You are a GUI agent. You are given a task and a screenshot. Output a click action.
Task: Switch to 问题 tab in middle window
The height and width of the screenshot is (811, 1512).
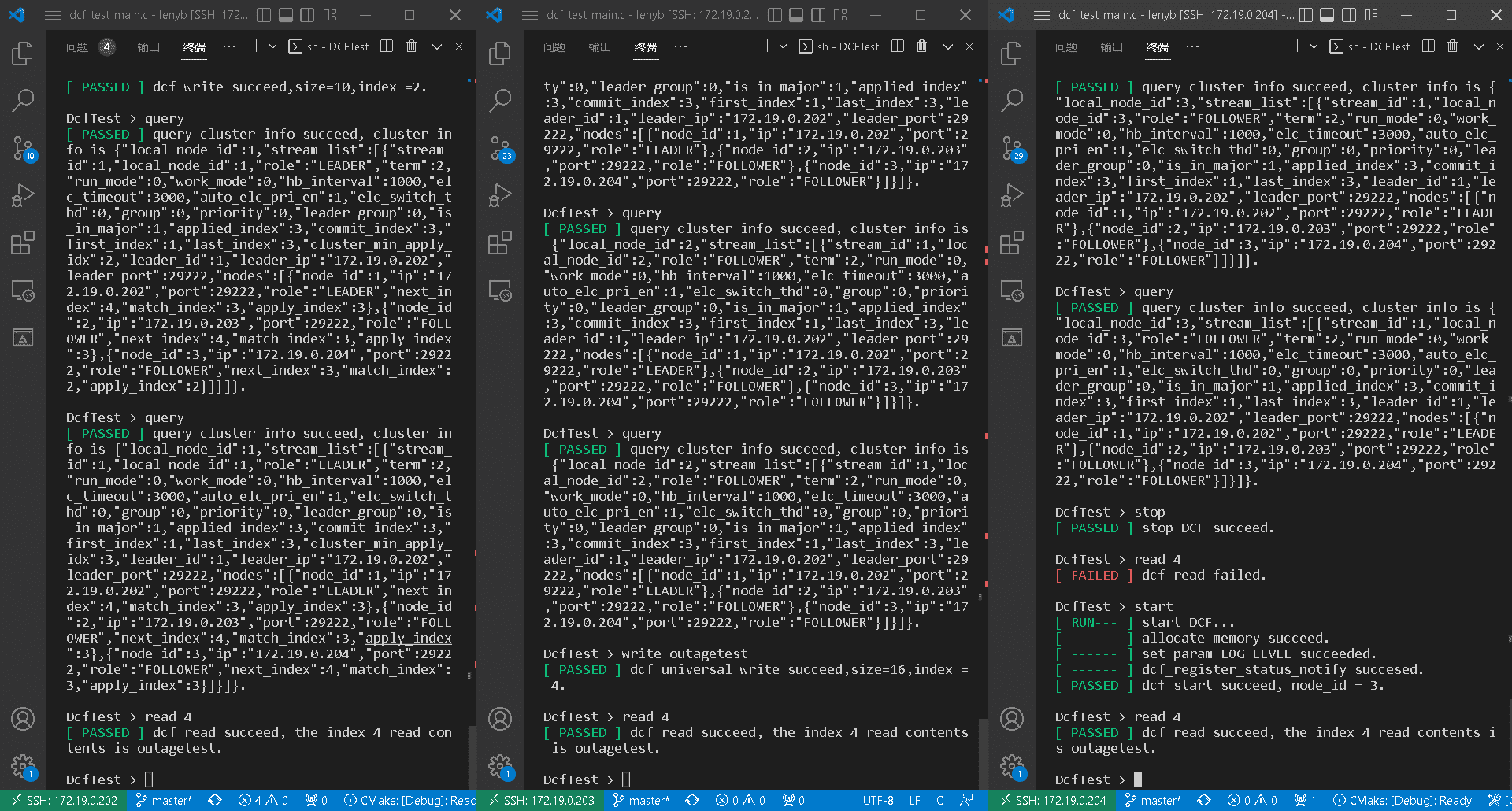point(554,47)
